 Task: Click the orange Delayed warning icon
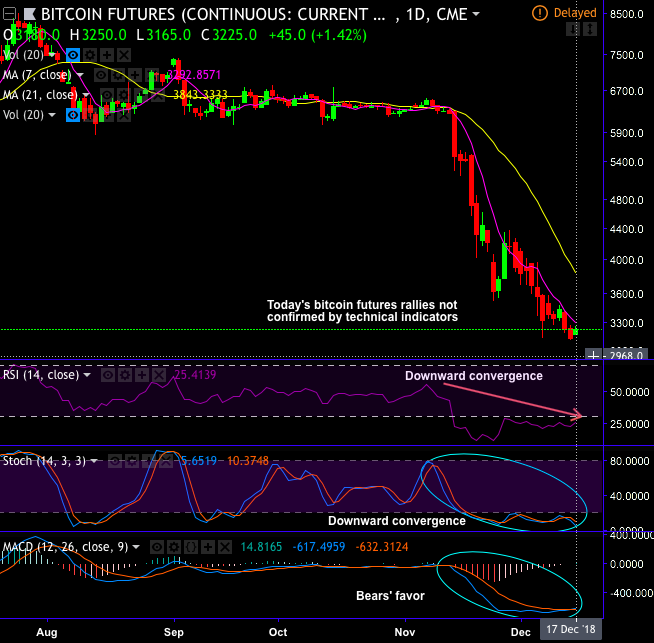[x=539, y=13]
